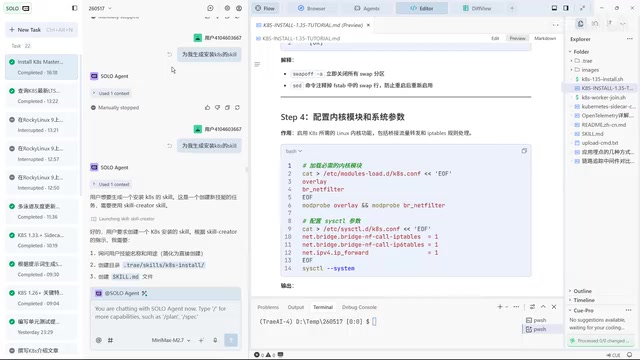Toggle the sidebar collapse icon next to SOLO
This screenshot has height=360, width=640.
74,8
